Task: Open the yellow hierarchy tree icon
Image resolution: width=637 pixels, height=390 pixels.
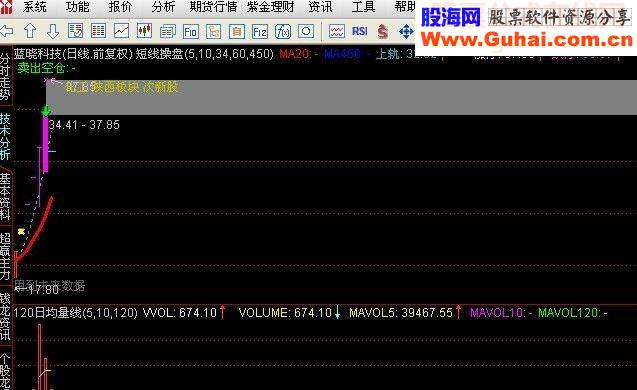Action: click(213, 31)
